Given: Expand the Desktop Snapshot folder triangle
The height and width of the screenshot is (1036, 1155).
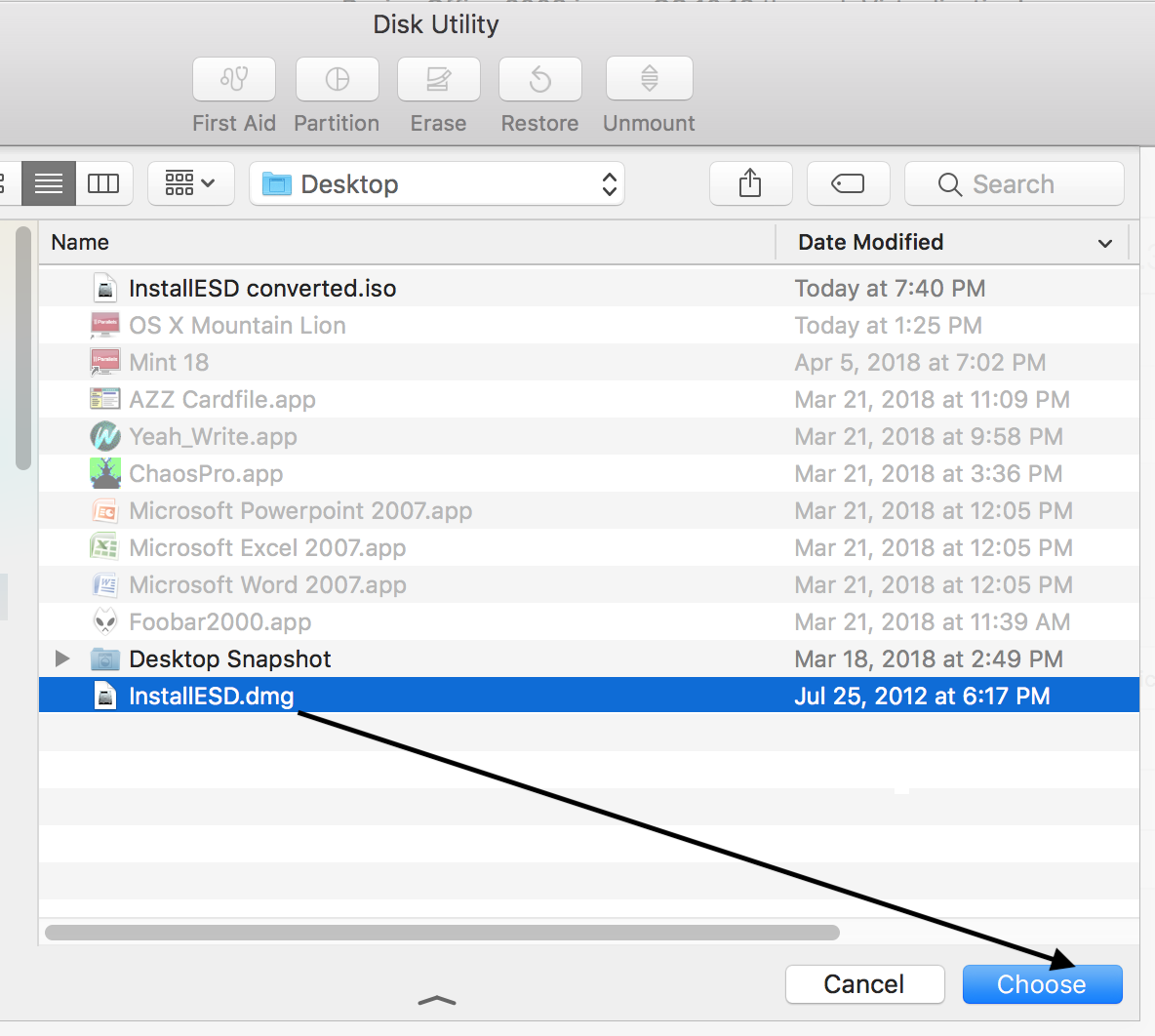Looking at the screenshot, I should [62, 658].
